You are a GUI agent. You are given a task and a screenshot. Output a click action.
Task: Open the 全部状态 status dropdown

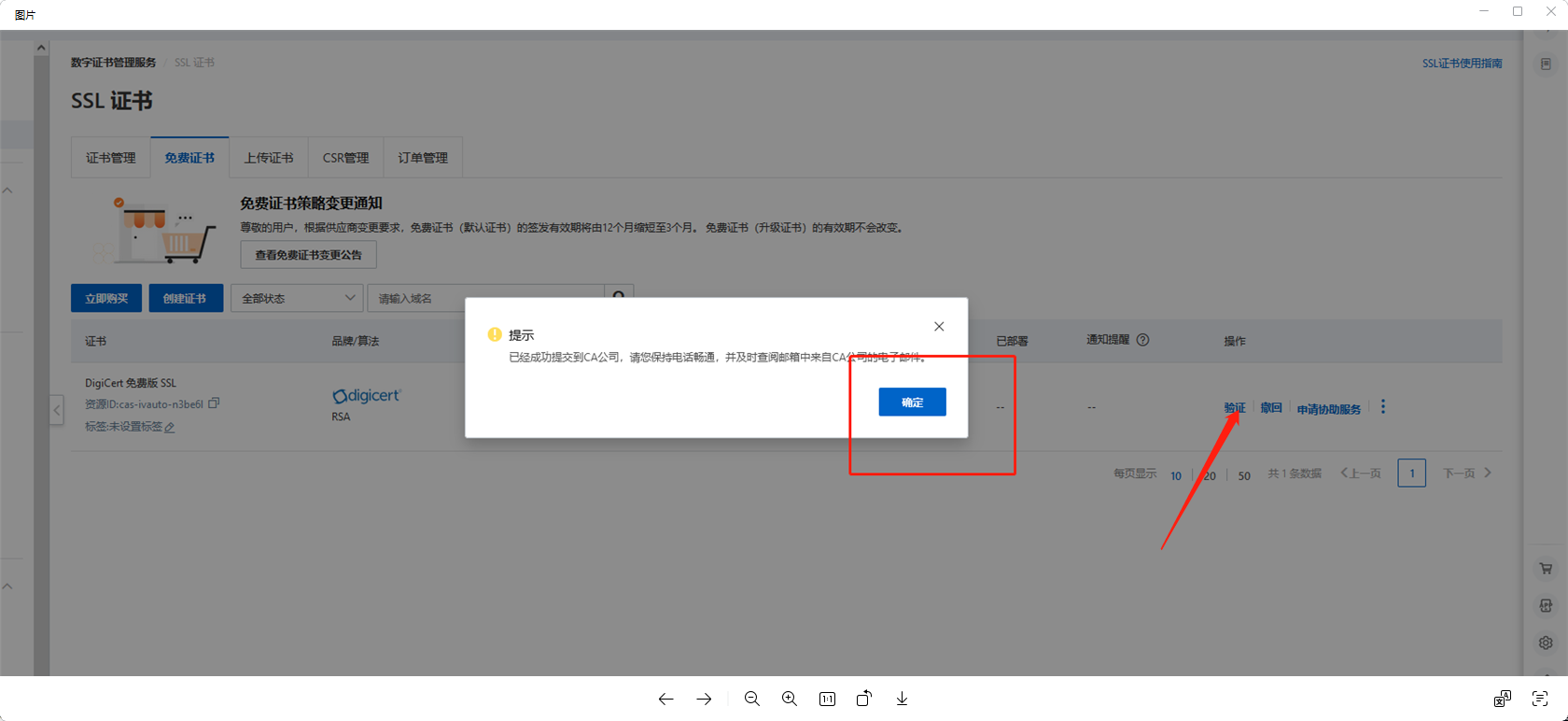coord(297,298)
